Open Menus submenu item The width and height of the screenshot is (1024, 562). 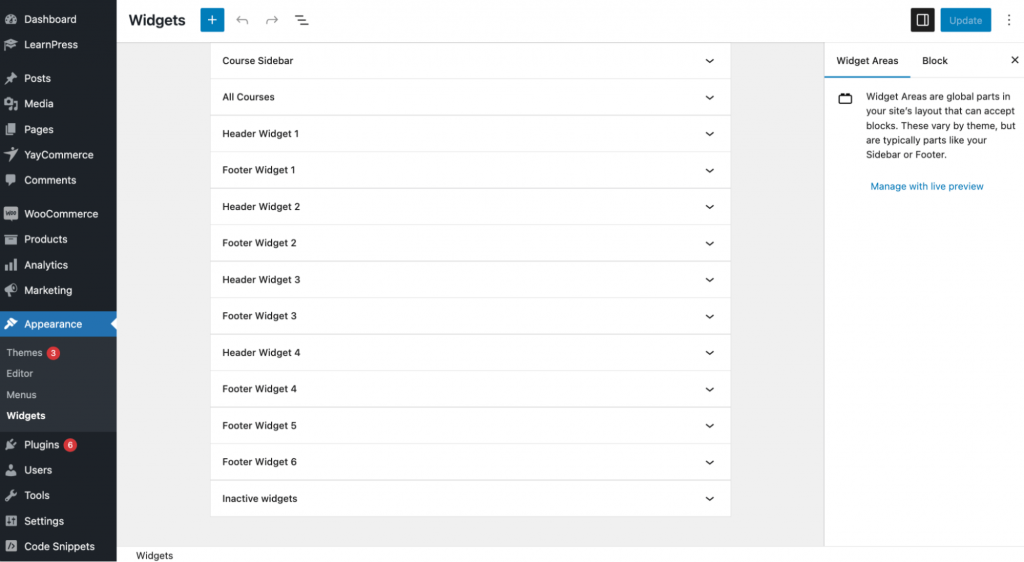[22, 395]
